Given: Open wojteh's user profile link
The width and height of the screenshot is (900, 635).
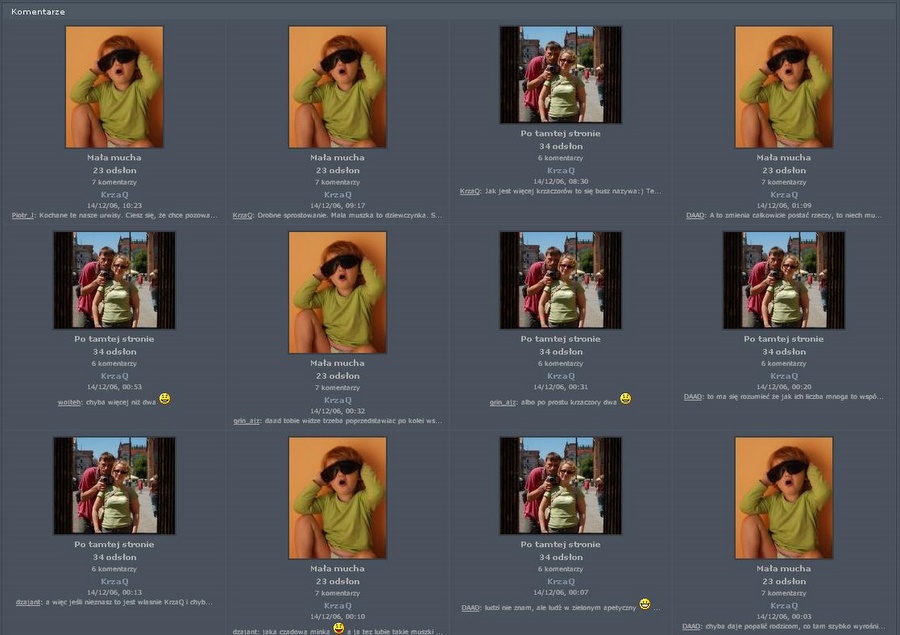Looking at the screenshot, I should click(x=71, y=401).
